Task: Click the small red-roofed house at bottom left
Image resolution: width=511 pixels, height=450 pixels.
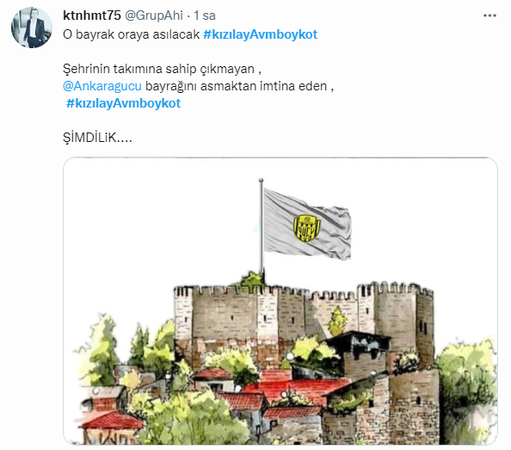Action: coord(112,425)
